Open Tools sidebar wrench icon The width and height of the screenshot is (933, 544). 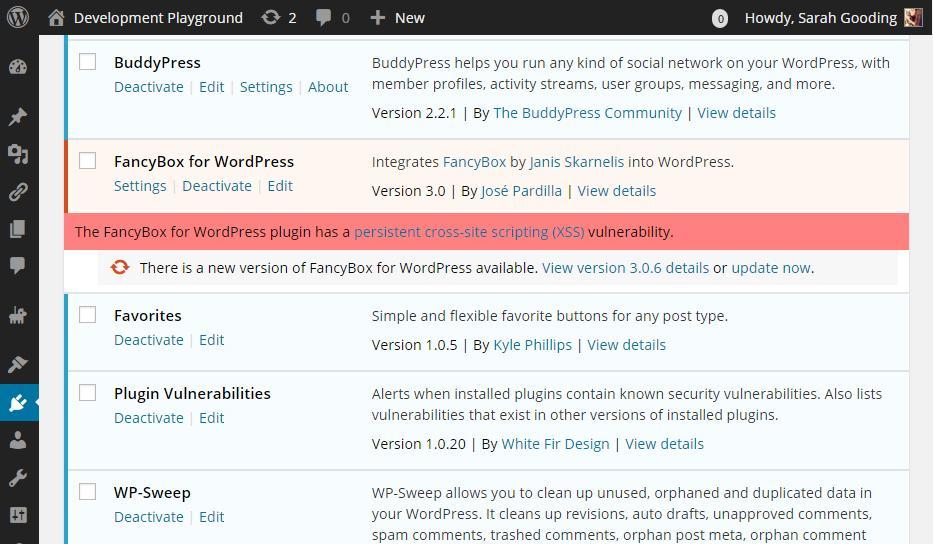pos(18,477)
